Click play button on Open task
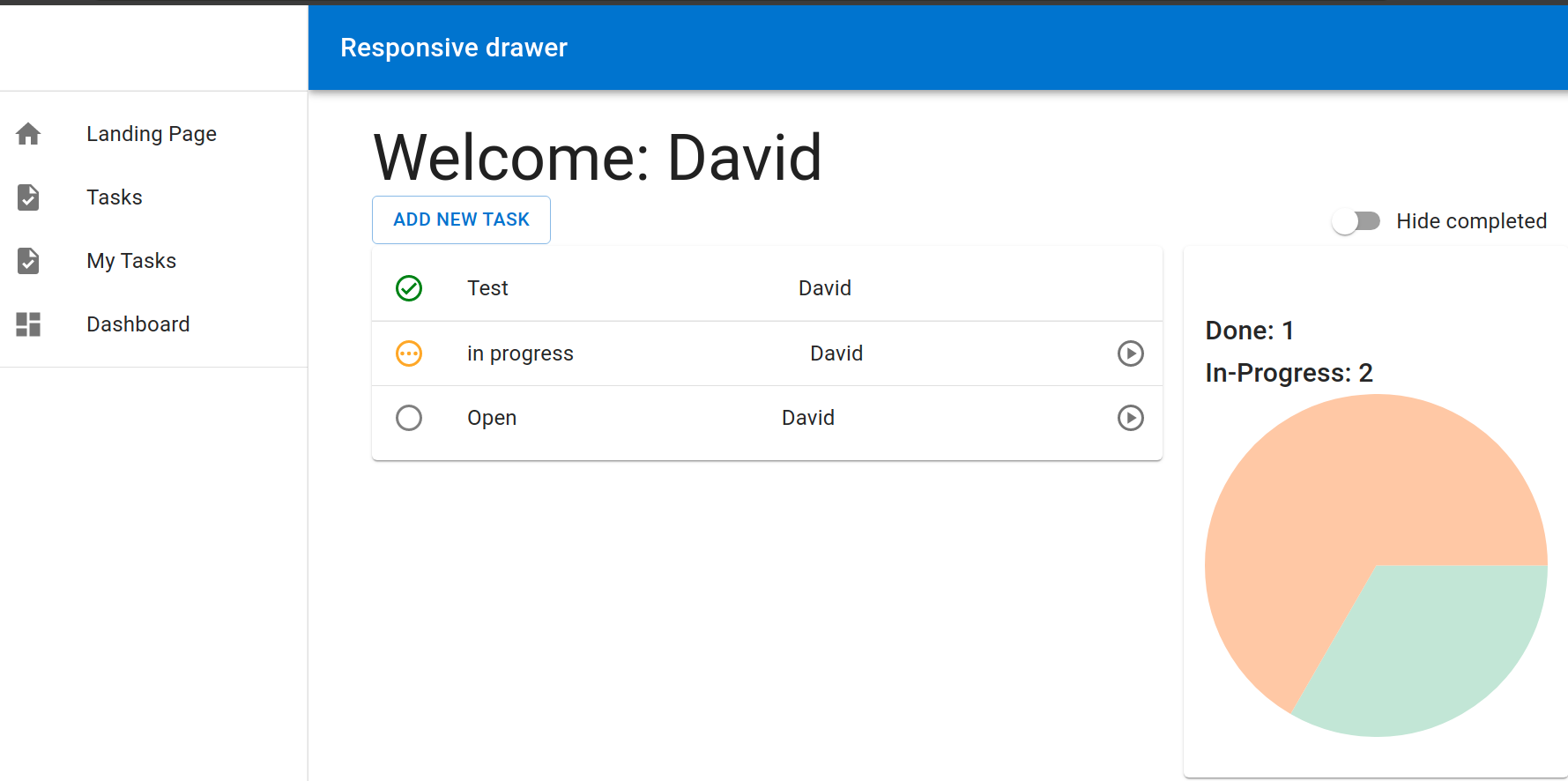This screenshot has height=781, width=1568. tap(1131, 418)
